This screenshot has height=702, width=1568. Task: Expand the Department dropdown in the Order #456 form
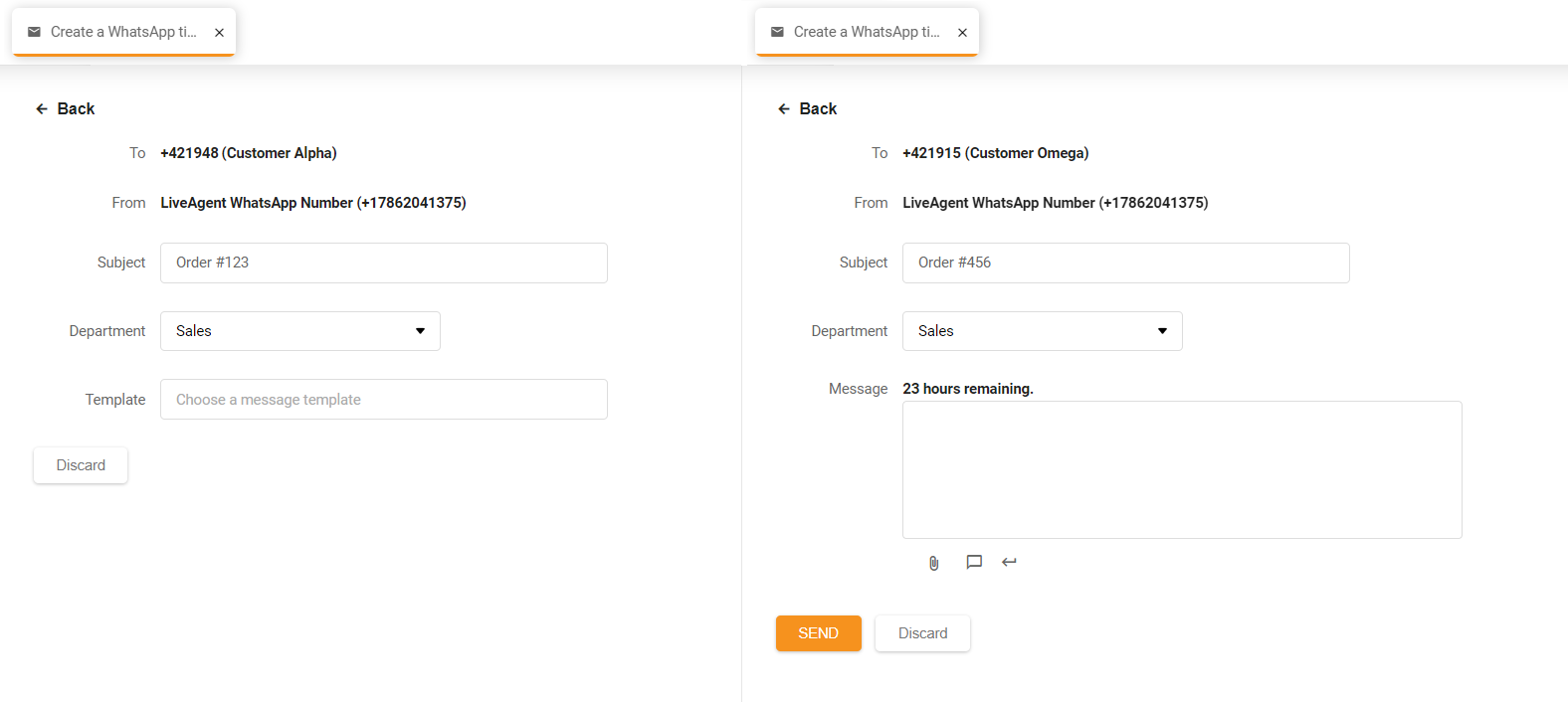point(1042,331)
